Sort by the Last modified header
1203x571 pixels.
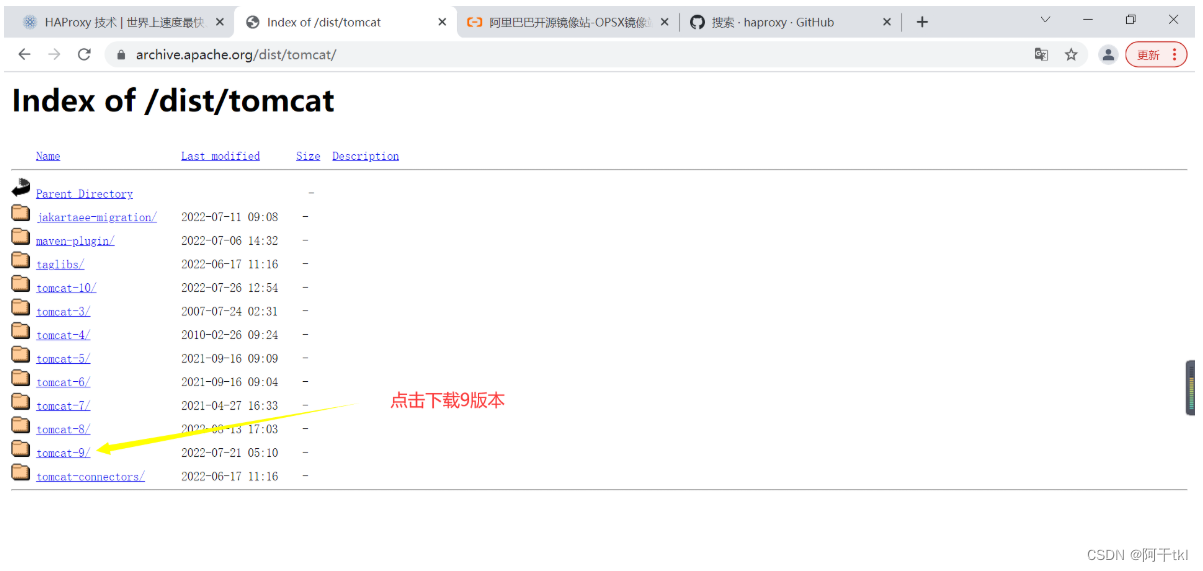(x=220, y=156)
